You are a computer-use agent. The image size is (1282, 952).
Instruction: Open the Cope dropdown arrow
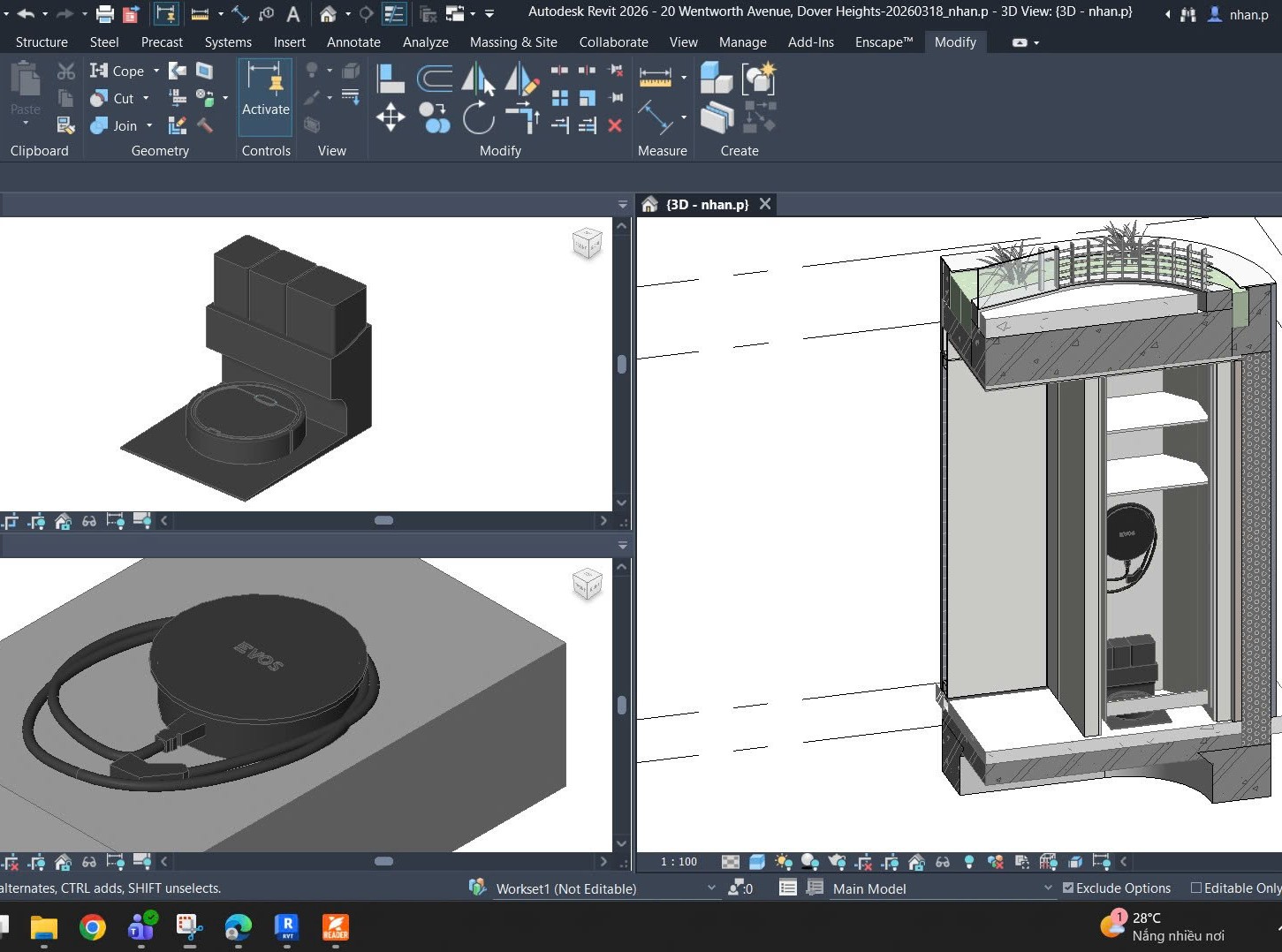(x=156, y=71)
